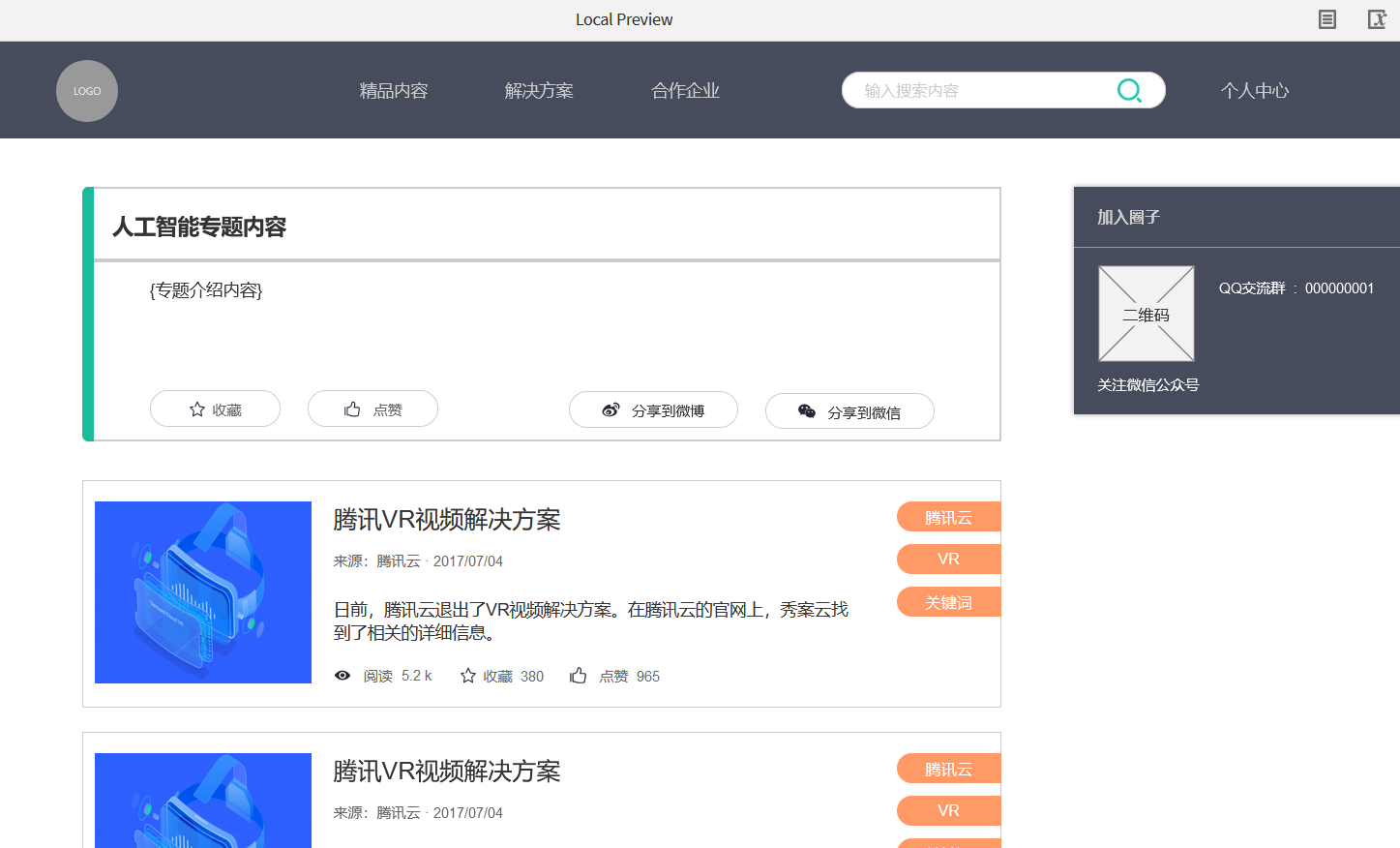
Task: Select VR tag on second article
Action: pyautogui.click(x=948, y=810)
